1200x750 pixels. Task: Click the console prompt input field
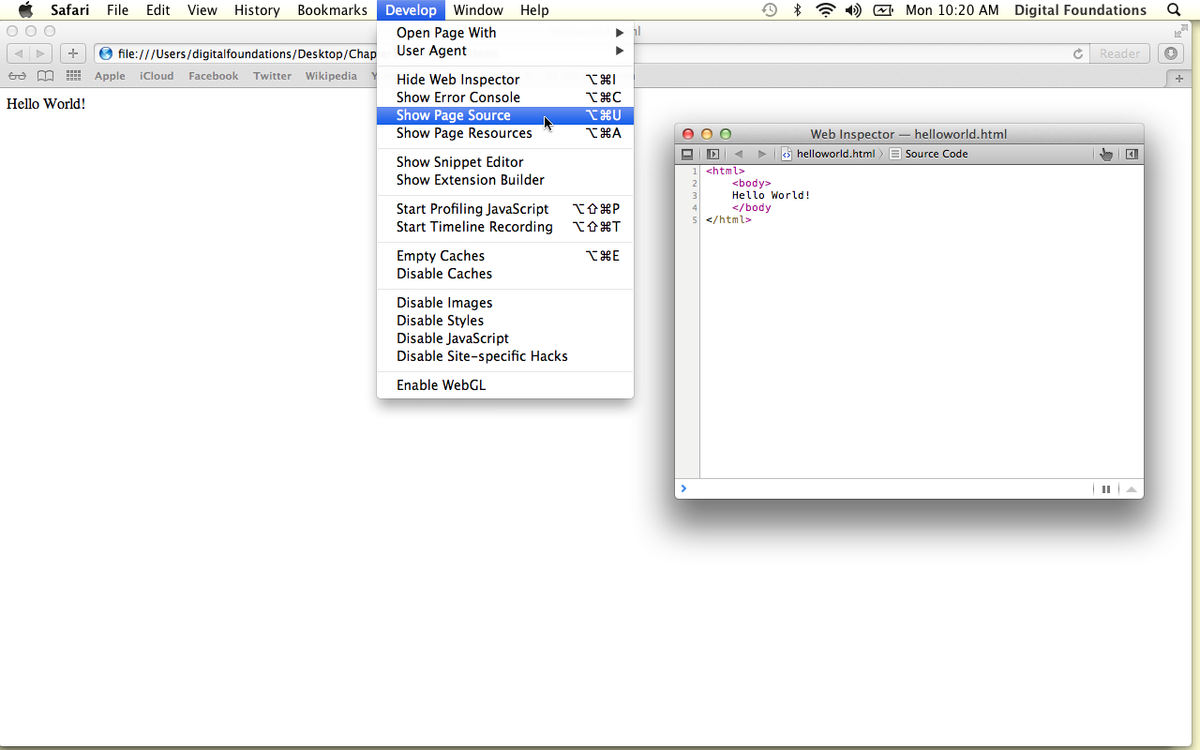(880, 489)
